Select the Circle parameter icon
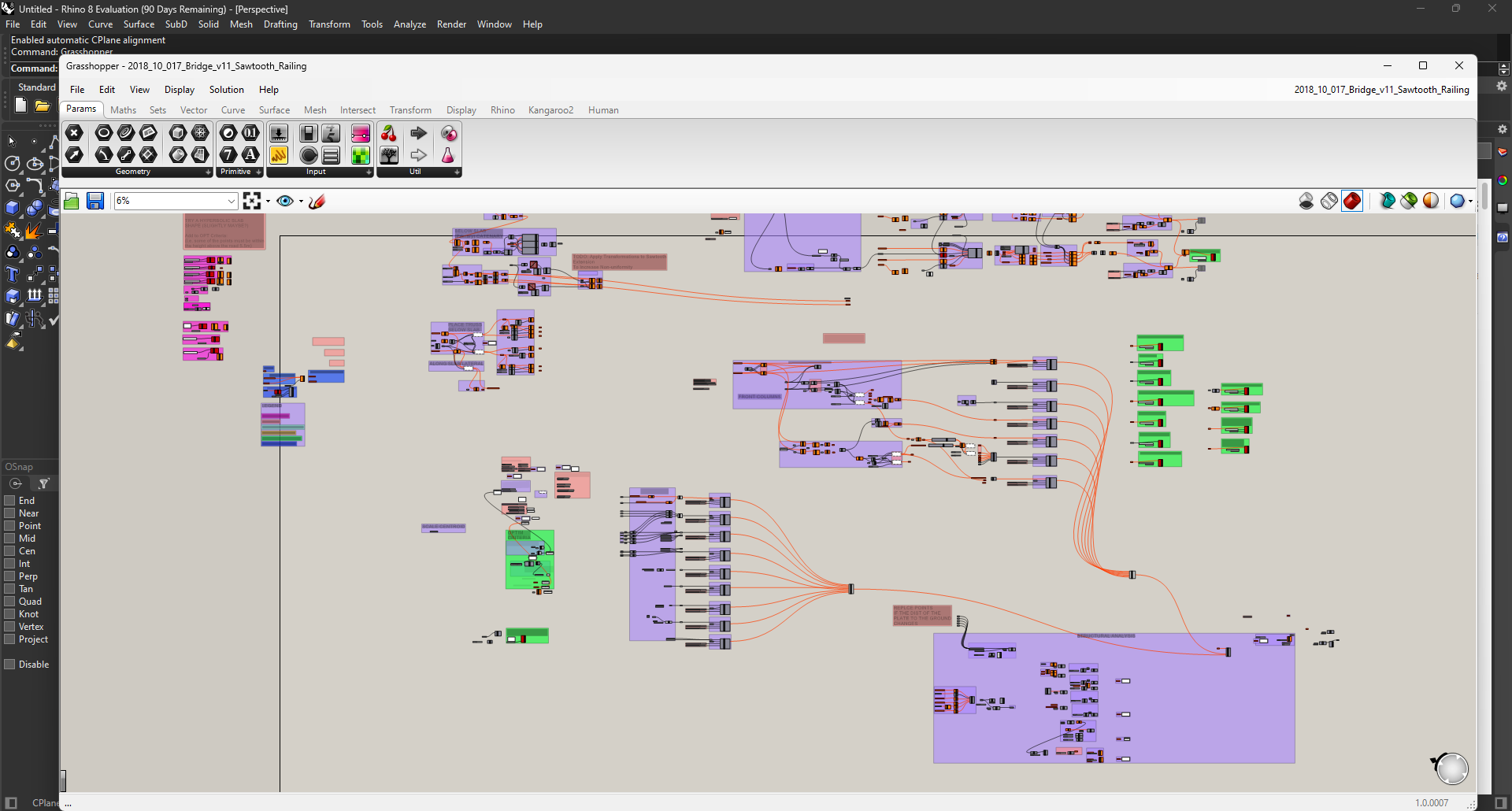Image resolution: width=1512 pixels, height=811 pixels. [x=104, y=133]
